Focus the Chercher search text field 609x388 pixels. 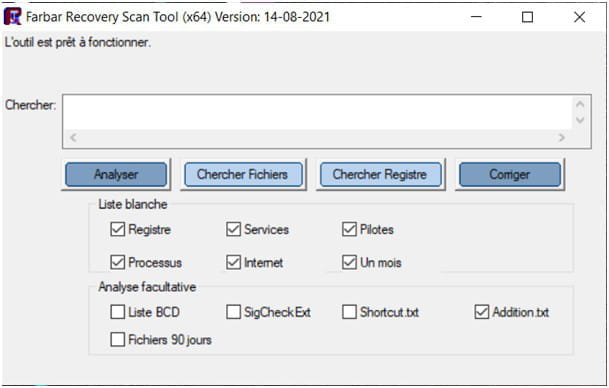tap(317, 113)
